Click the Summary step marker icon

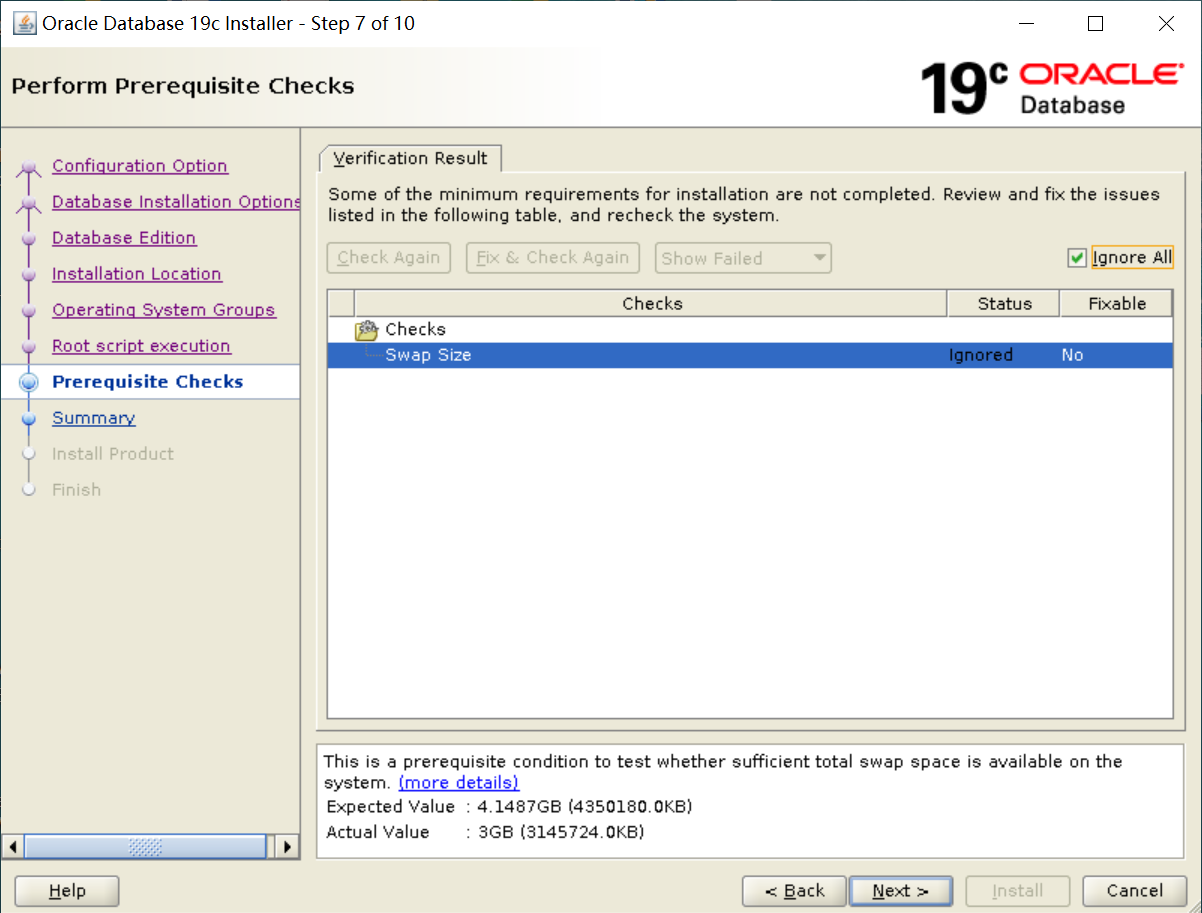point(29,419)
